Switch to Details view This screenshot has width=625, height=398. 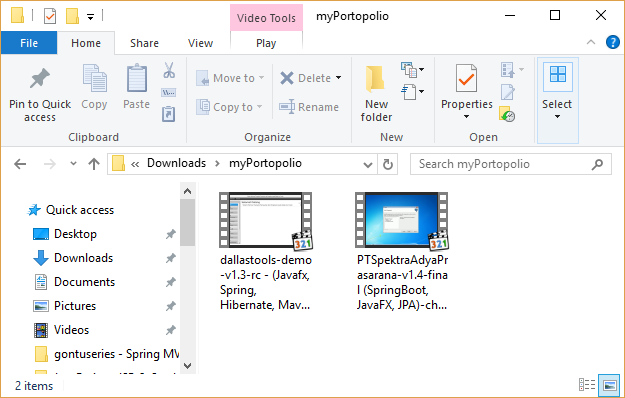[587, 385]
